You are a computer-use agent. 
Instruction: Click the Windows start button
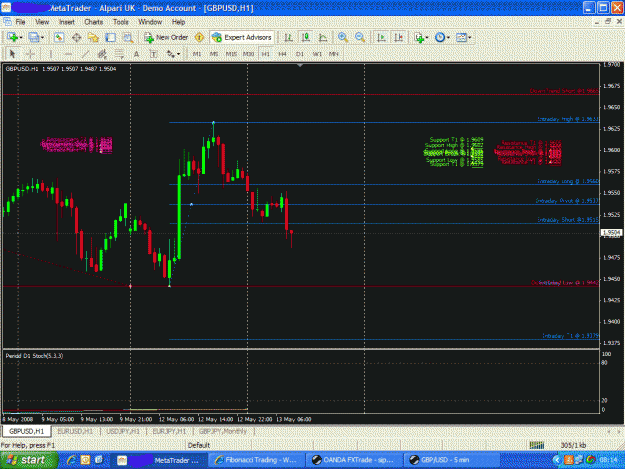pyautogui.click(x=29, y=460)
